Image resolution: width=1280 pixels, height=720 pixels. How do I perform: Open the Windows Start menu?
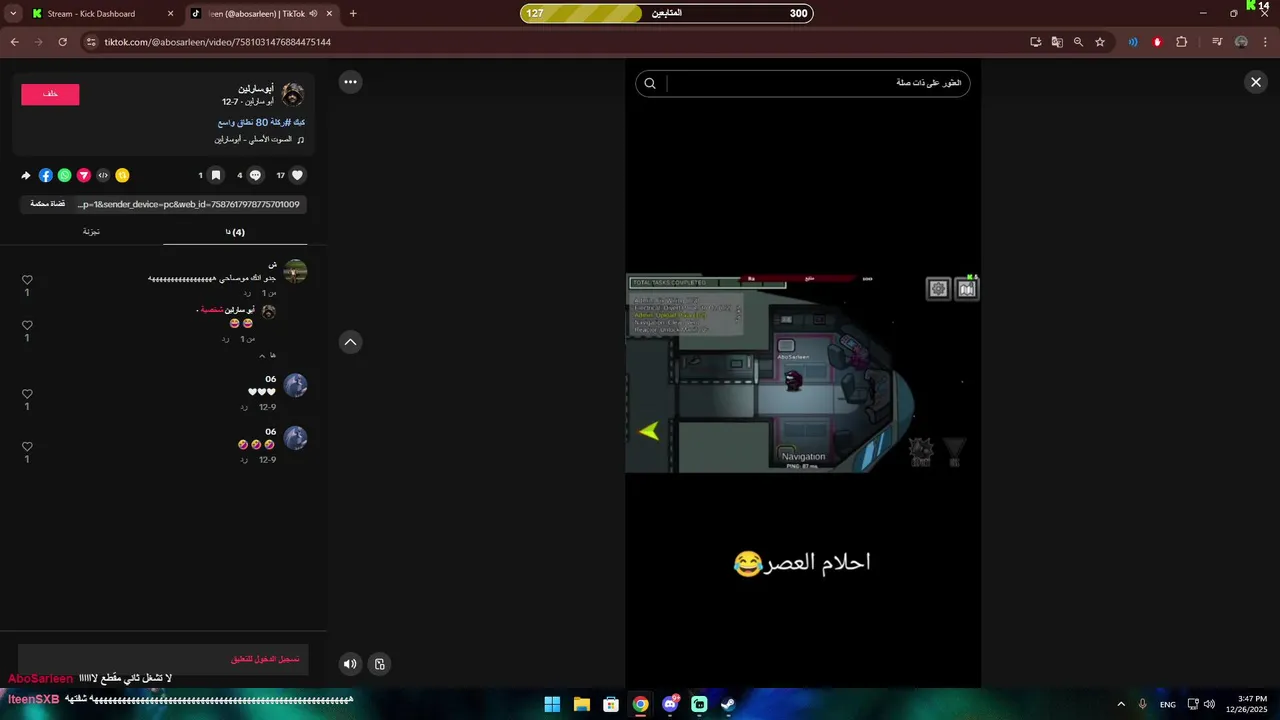click(x=552, y=704)
